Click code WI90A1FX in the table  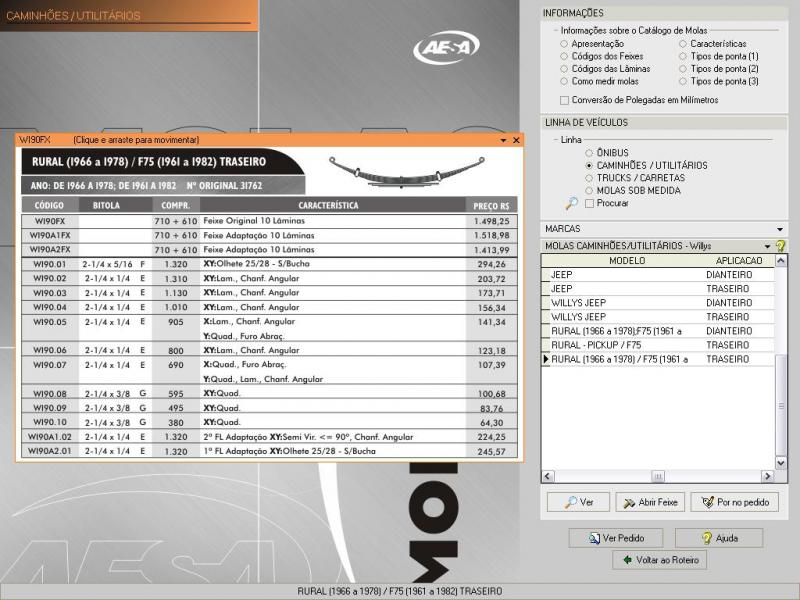(x=49, y=236)
